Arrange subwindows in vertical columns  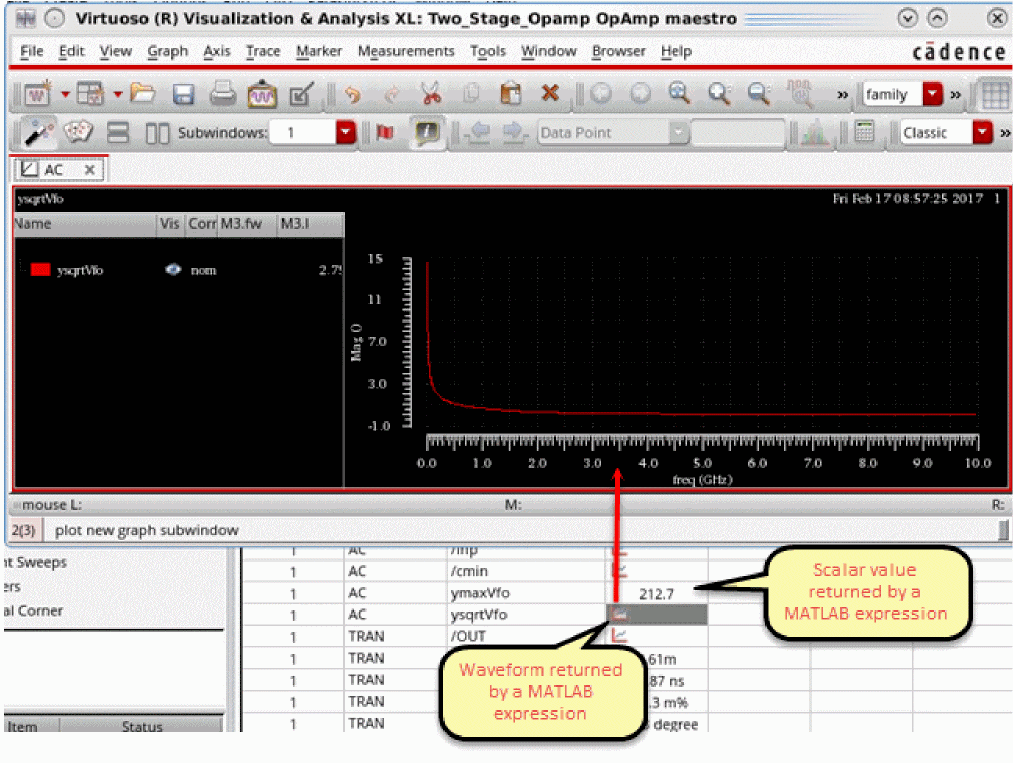coord(157,134)
